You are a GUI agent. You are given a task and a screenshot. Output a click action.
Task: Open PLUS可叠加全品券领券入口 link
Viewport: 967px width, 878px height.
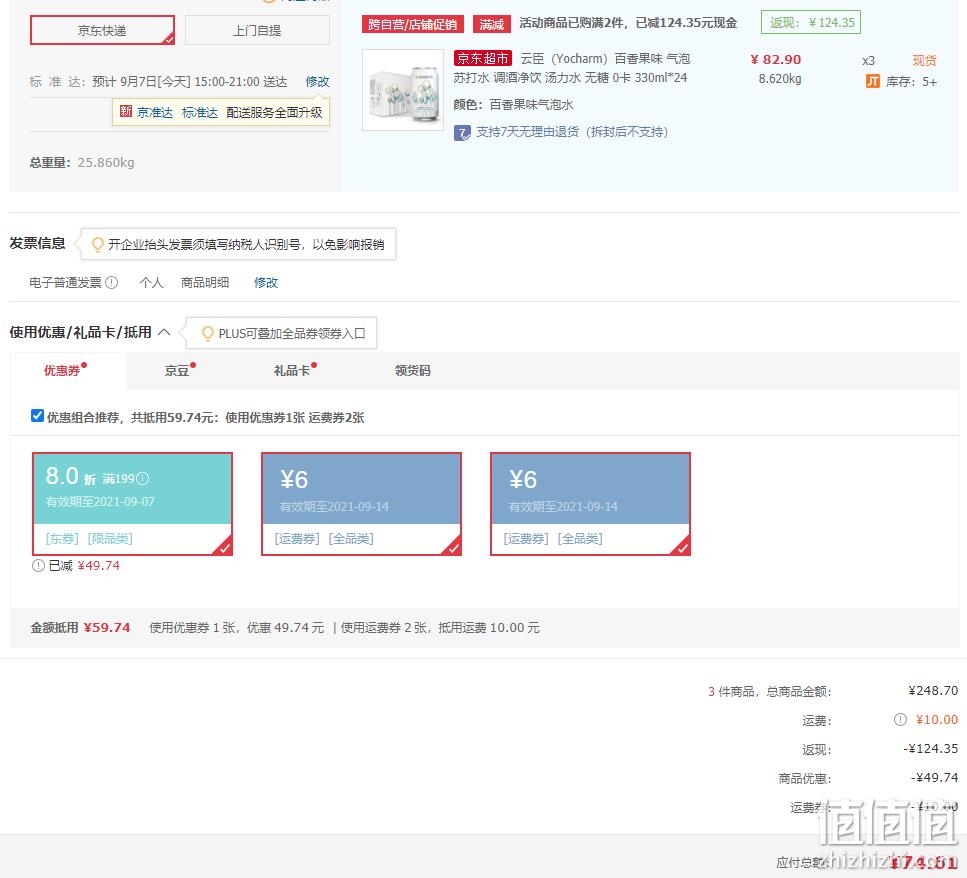[292, 334]
